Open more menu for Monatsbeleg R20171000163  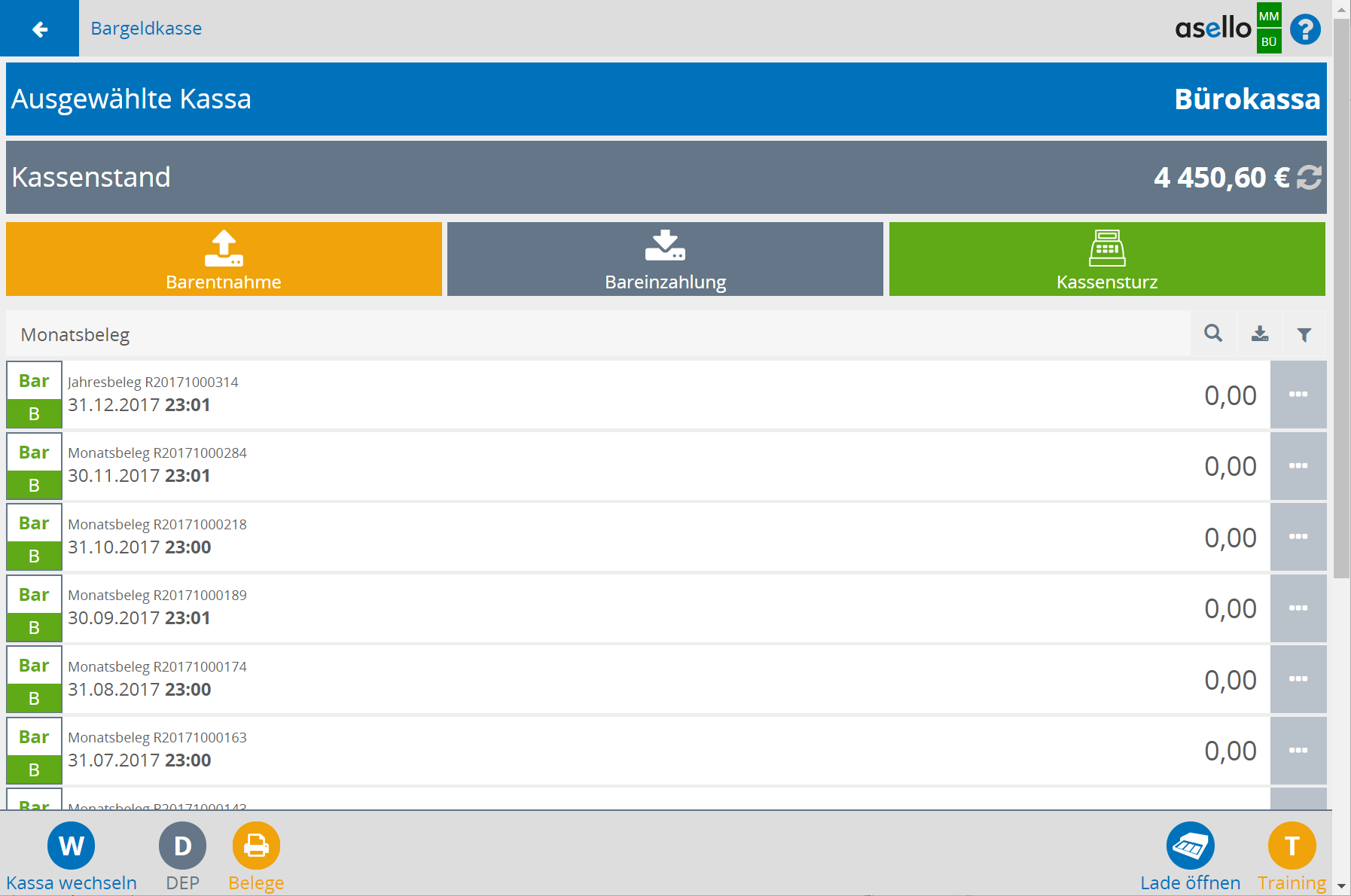click(x=1298, y=751)
